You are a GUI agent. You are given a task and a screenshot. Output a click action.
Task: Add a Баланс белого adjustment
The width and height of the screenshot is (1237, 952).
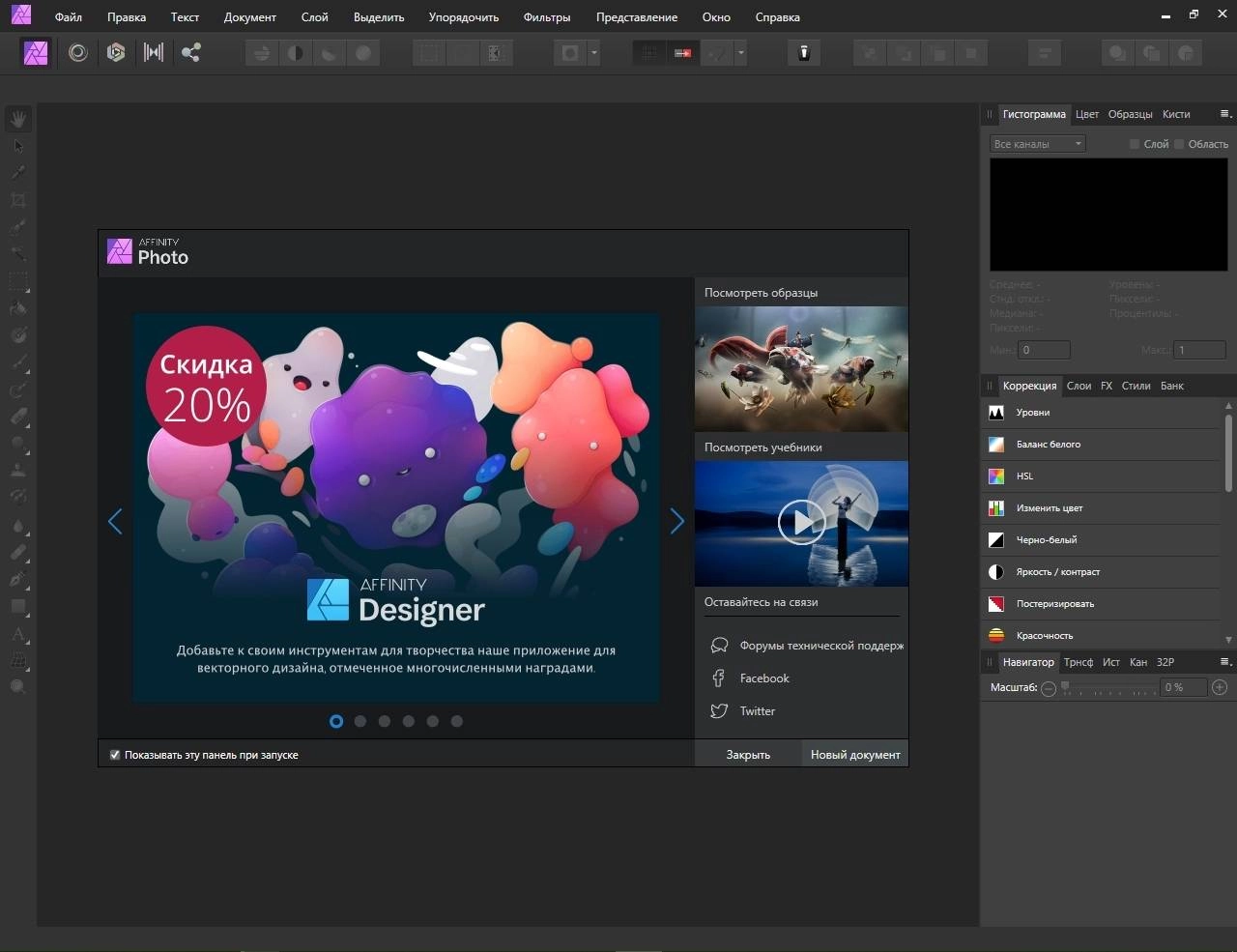point(1102,445)
